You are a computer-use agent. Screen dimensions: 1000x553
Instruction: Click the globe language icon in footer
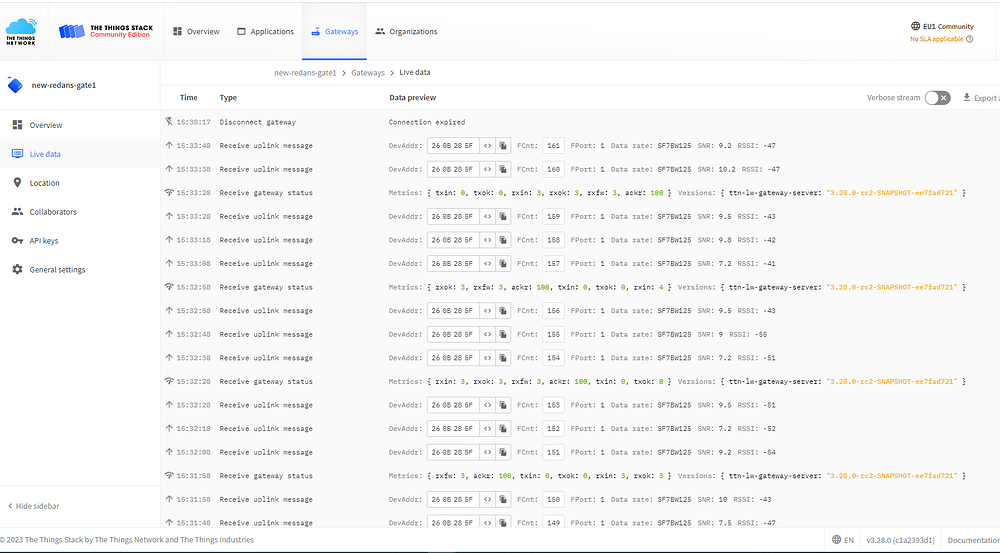[x=836, y=540]
